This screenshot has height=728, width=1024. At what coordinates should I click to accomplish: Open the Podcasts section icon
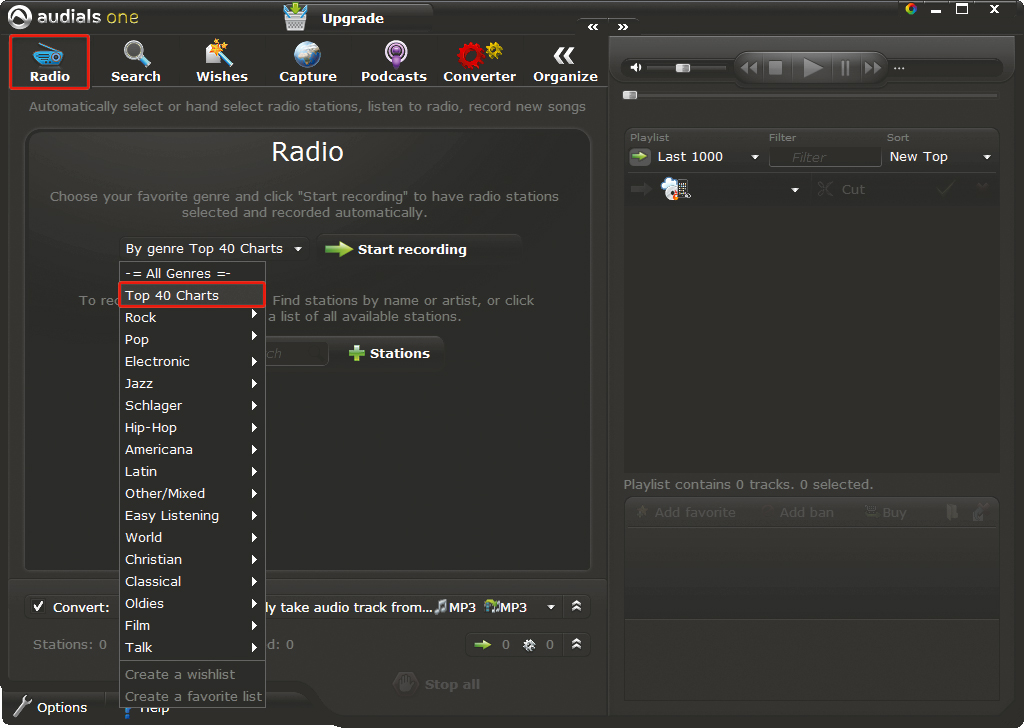click(394, 54)
